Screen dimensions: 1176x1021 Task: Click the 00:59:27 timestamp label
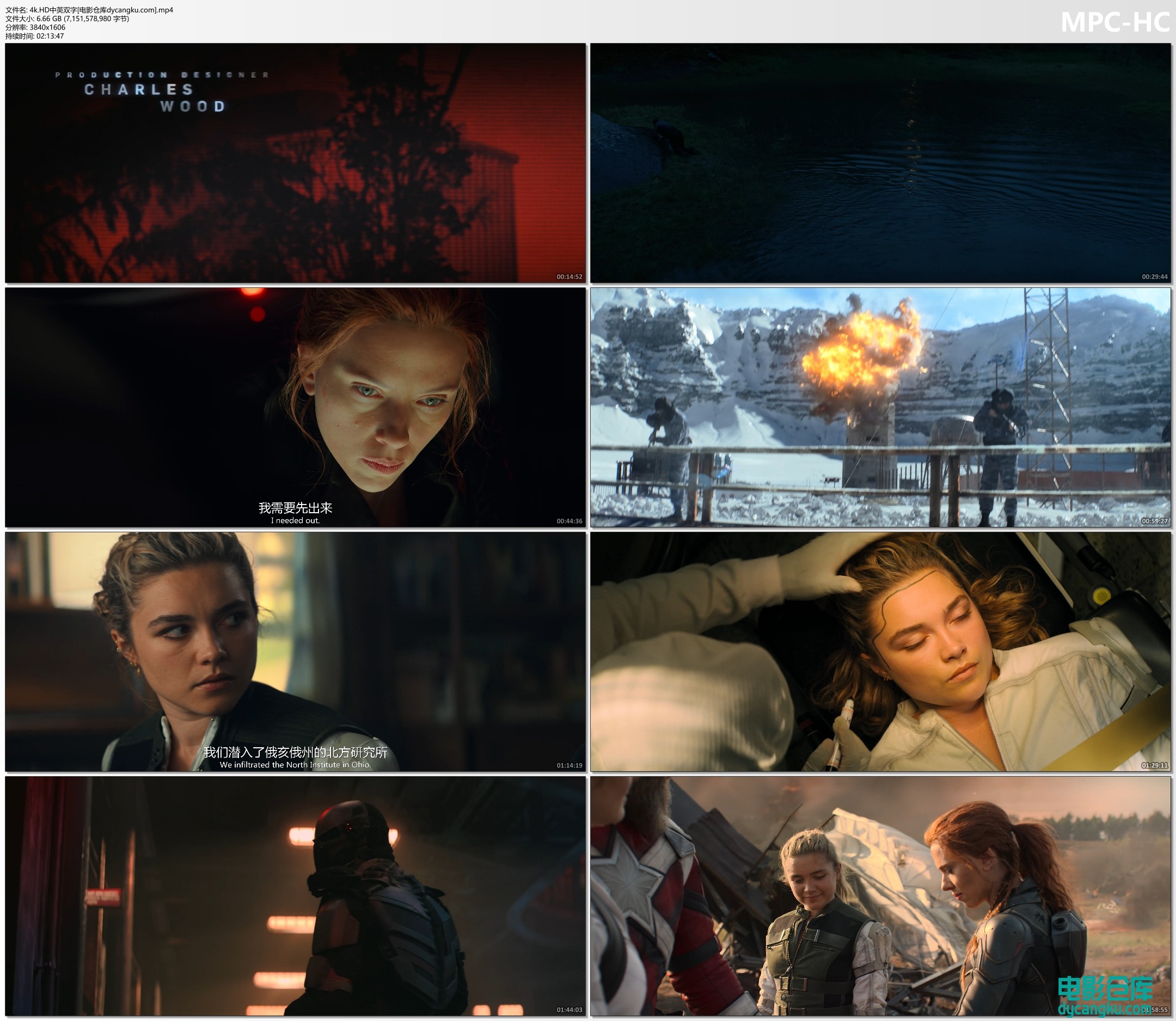1155,521
